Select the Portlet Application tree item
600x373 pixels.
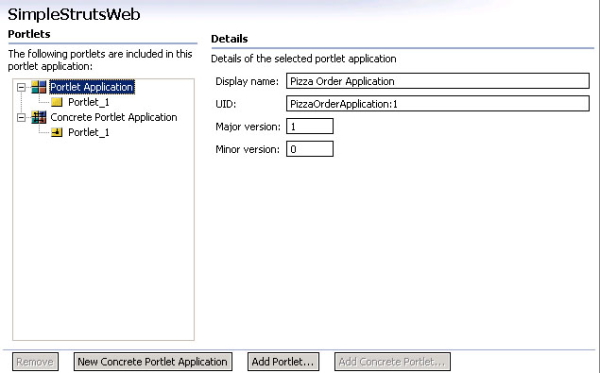click(x=92, y=87)
